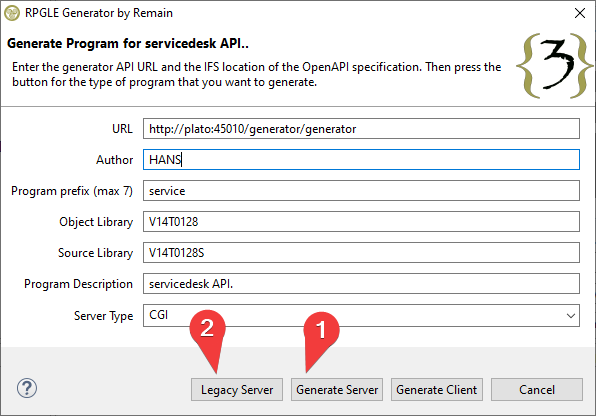
Task: Click the 'Program prefix (max 7)' label
Action: 72,191
